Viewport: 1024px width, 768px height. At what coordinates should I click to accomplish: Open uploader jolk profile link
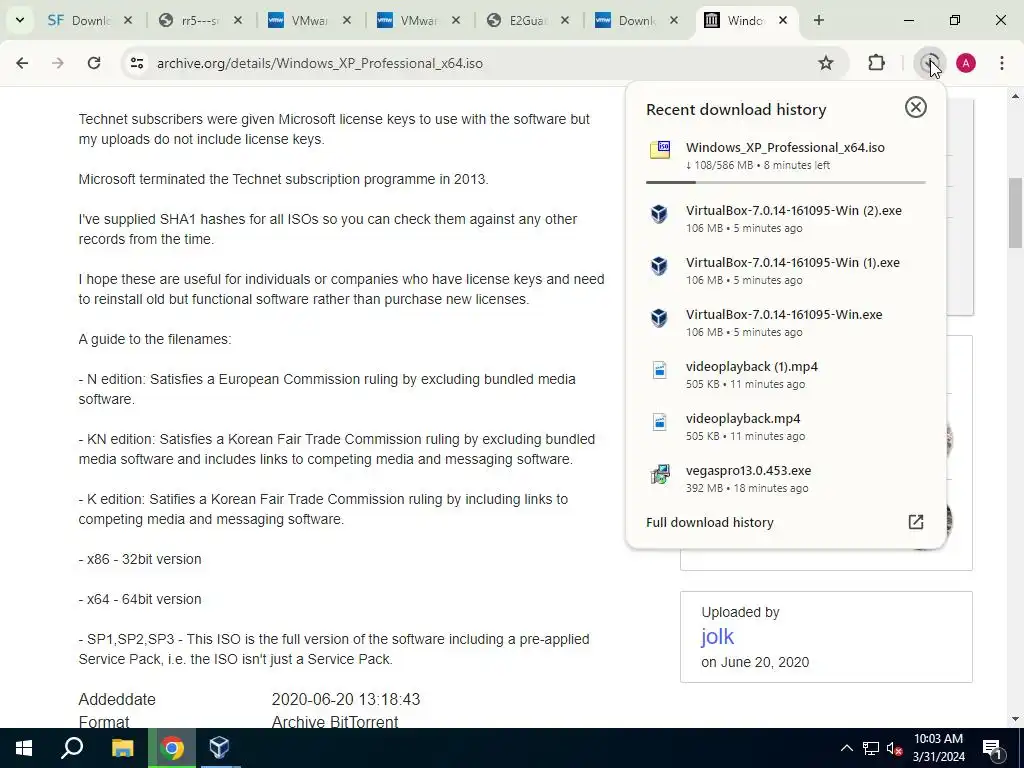717,636
